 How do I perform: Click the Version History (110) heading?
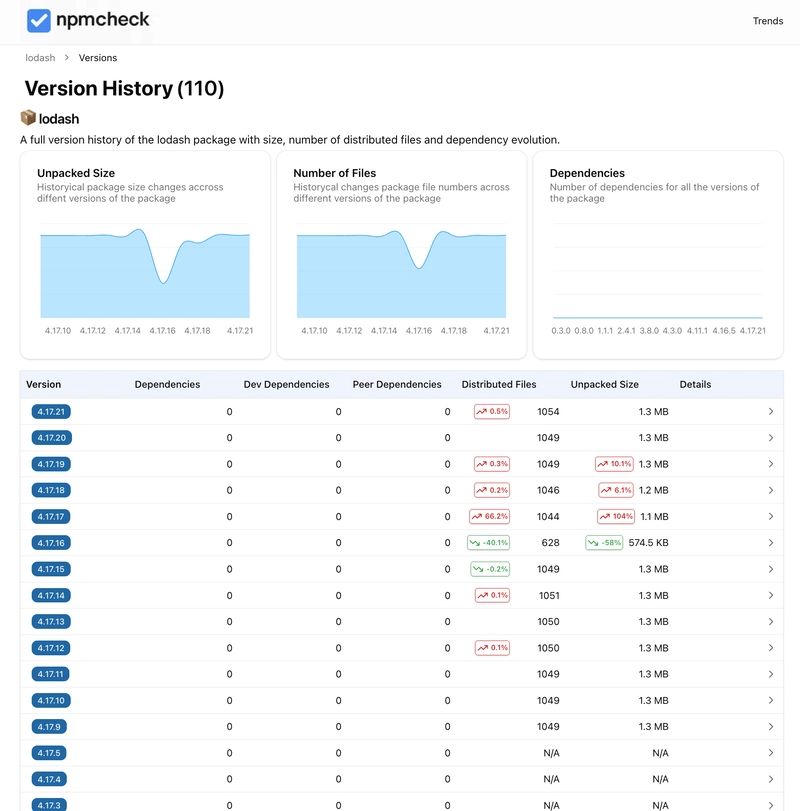point(124,88)
